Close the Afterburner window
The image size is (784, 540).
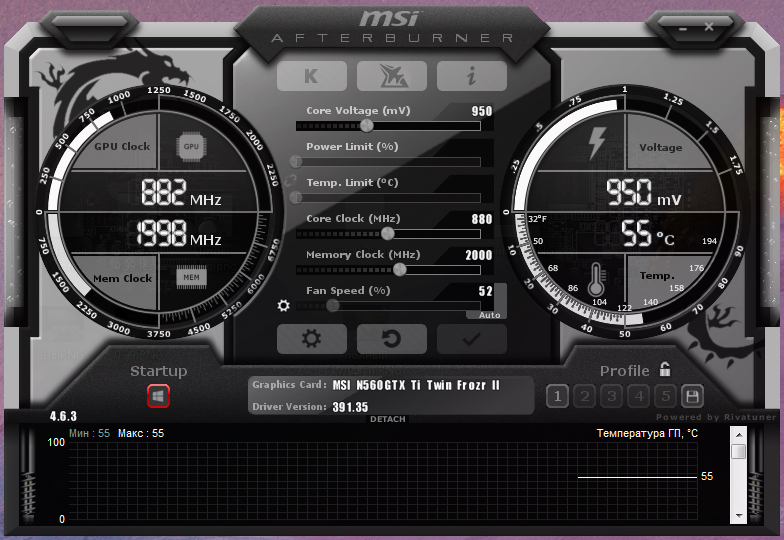click(709, 27)
